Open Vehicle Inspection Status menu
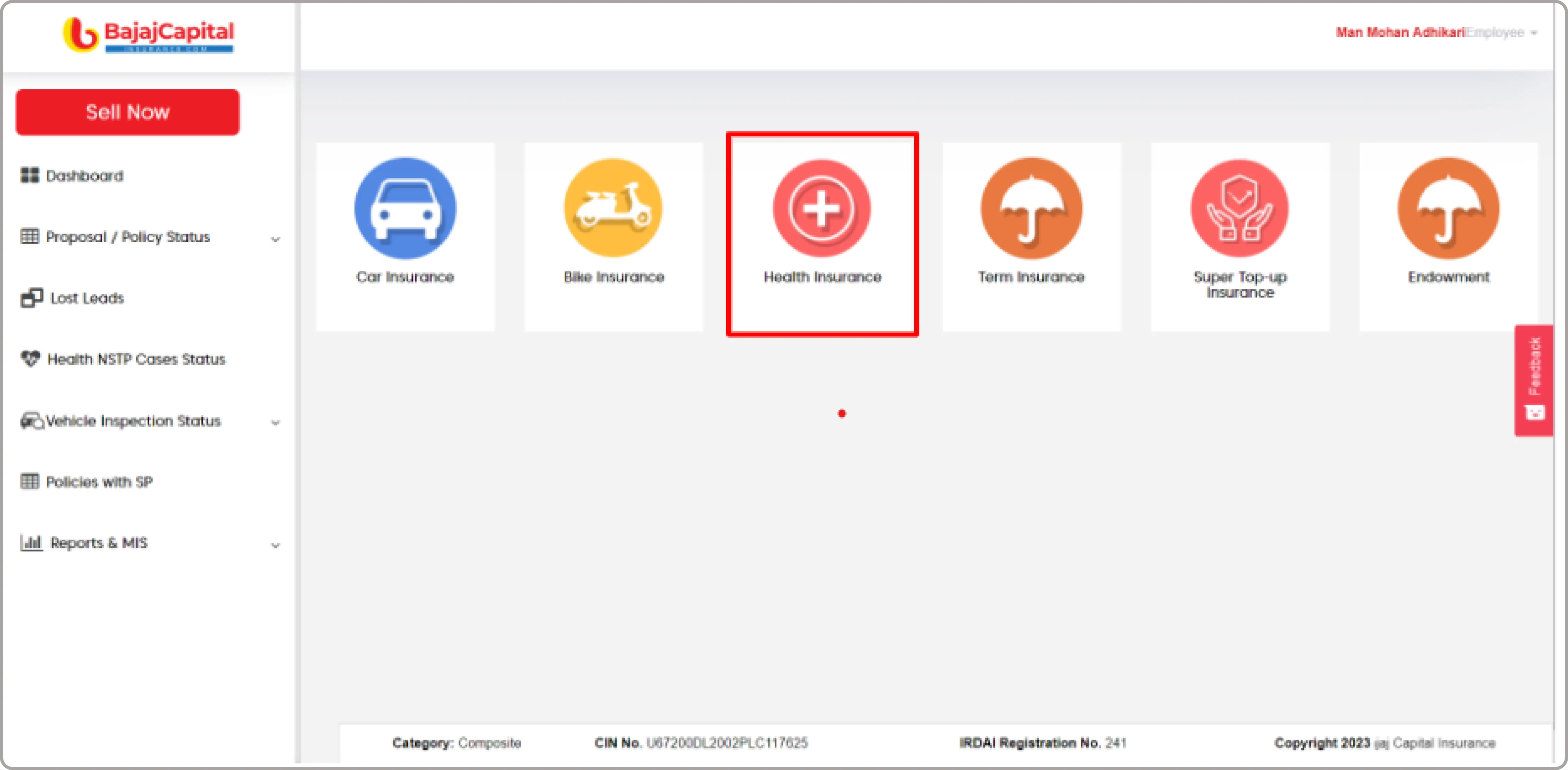Image resolution: width=1568 pixels, height=770 pixels. pyautogui.click(x=133, y=421)
